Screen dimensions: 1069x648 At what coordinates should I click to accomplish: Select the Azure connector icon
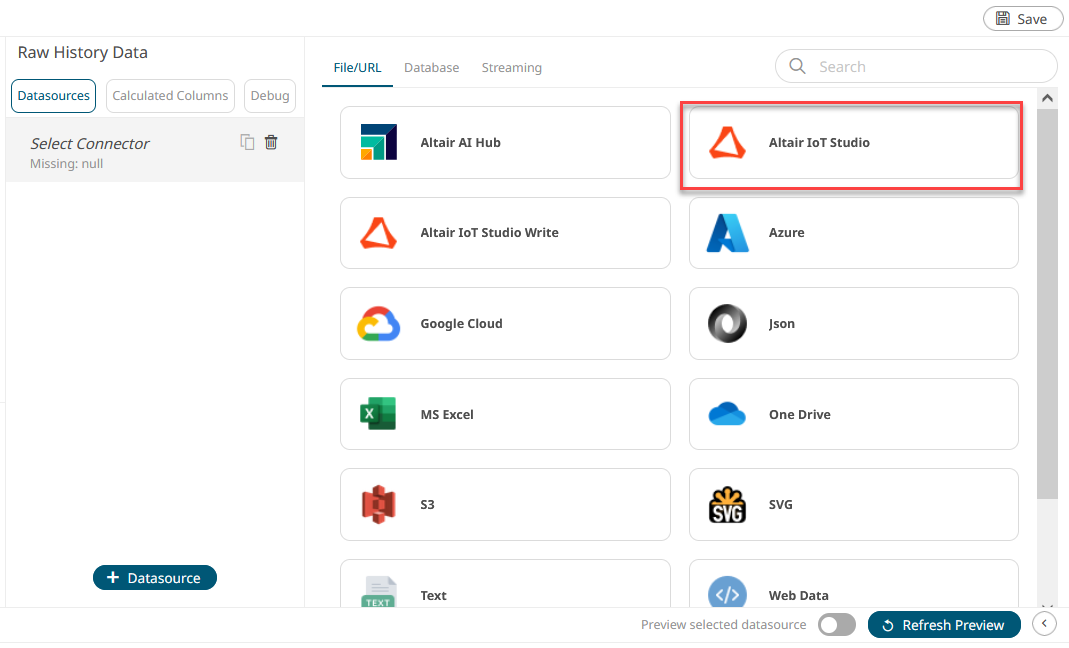click(727, 233)
